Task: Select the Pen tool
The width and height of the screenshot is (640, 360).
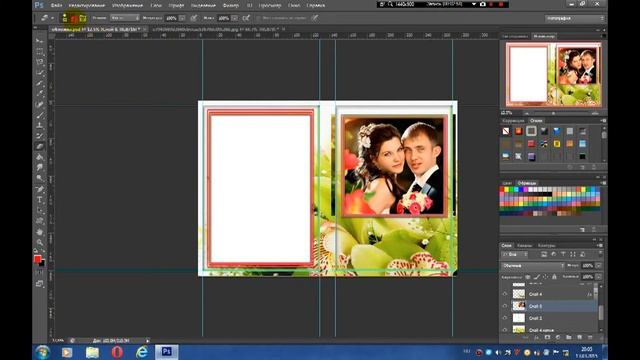Action: click(40, 189)
